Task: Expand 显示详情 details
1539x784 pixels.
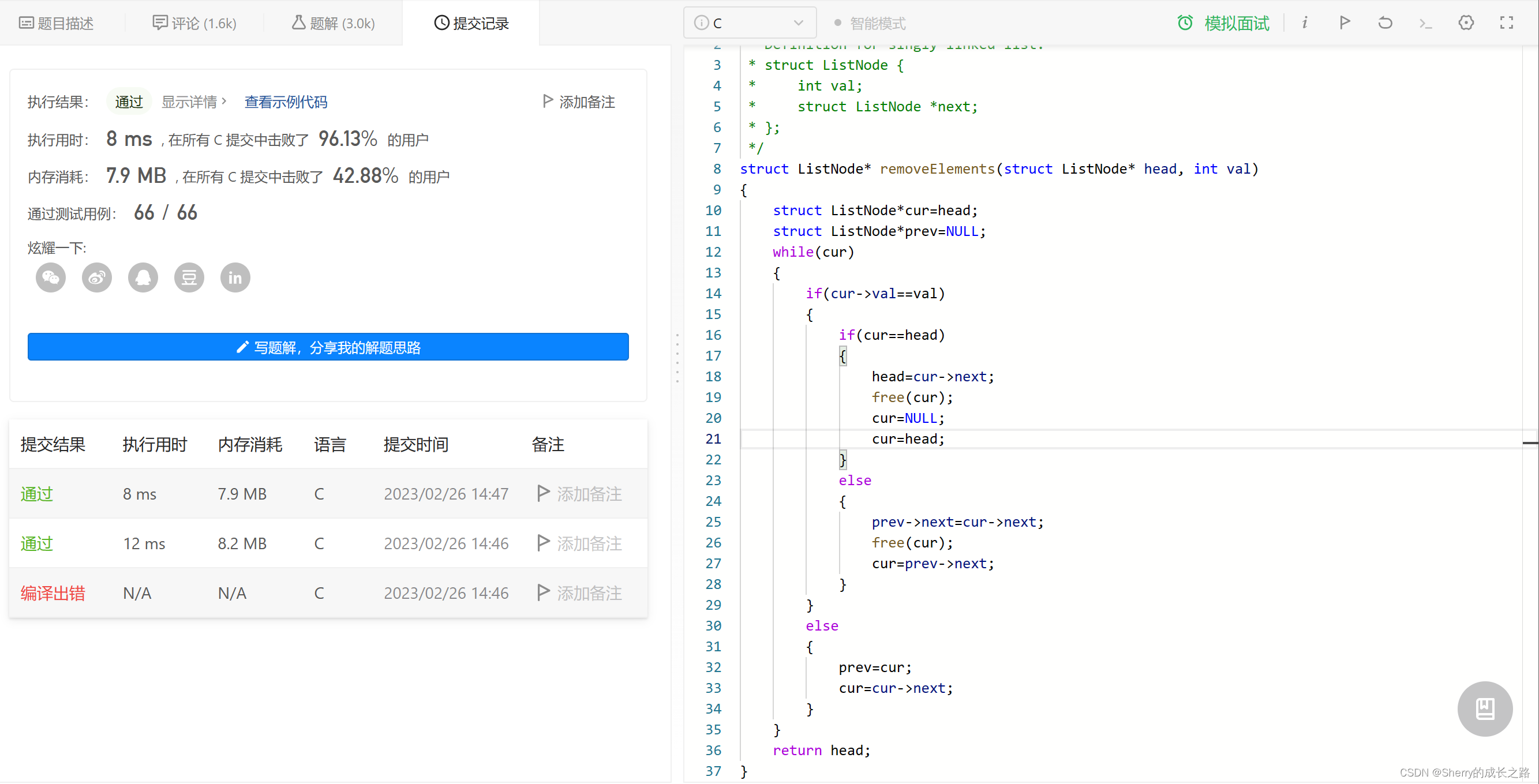Action: click(193, 102)
